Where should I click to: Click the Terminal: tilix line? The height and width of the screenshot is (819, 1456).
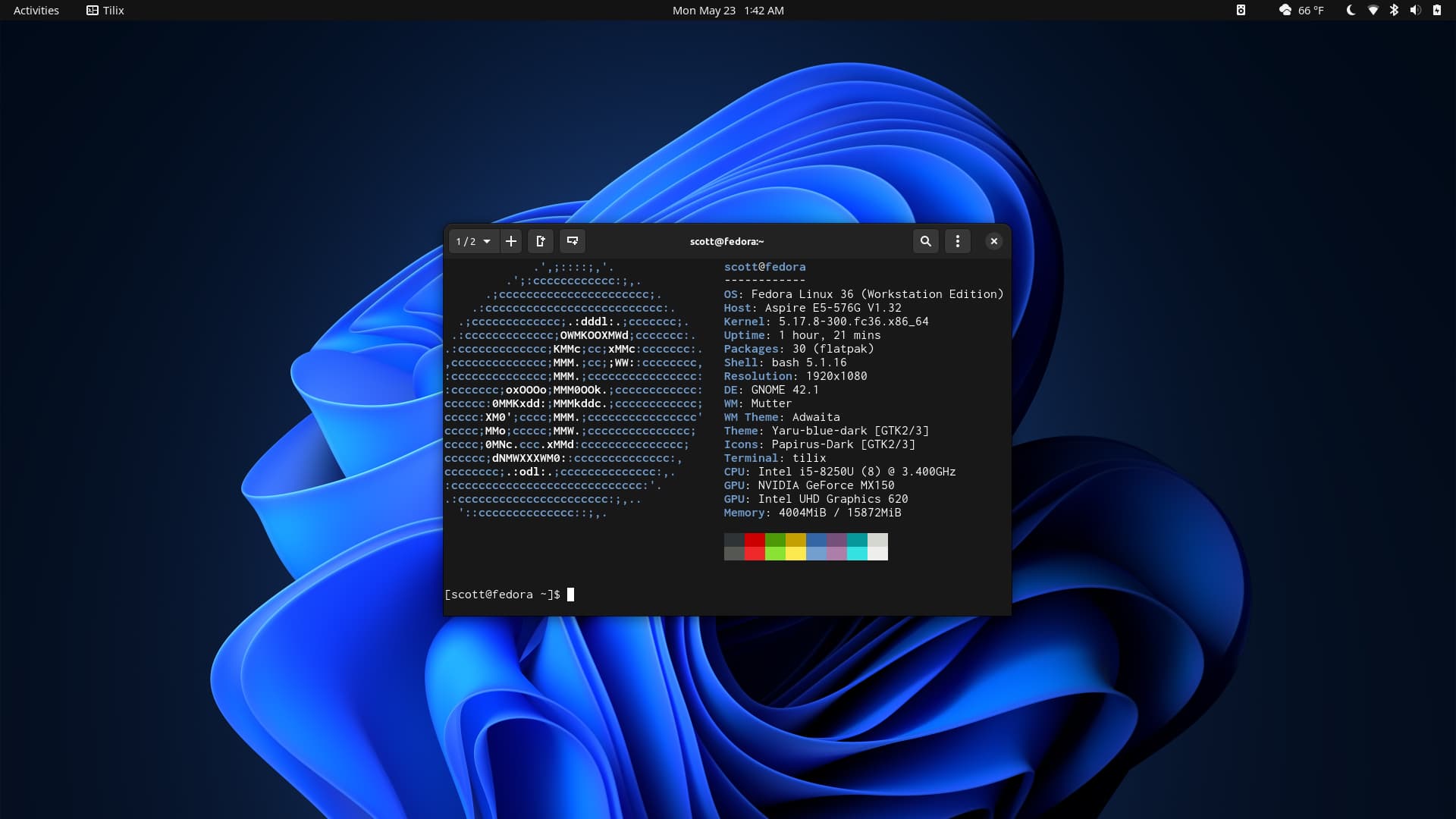pos(775,458)
